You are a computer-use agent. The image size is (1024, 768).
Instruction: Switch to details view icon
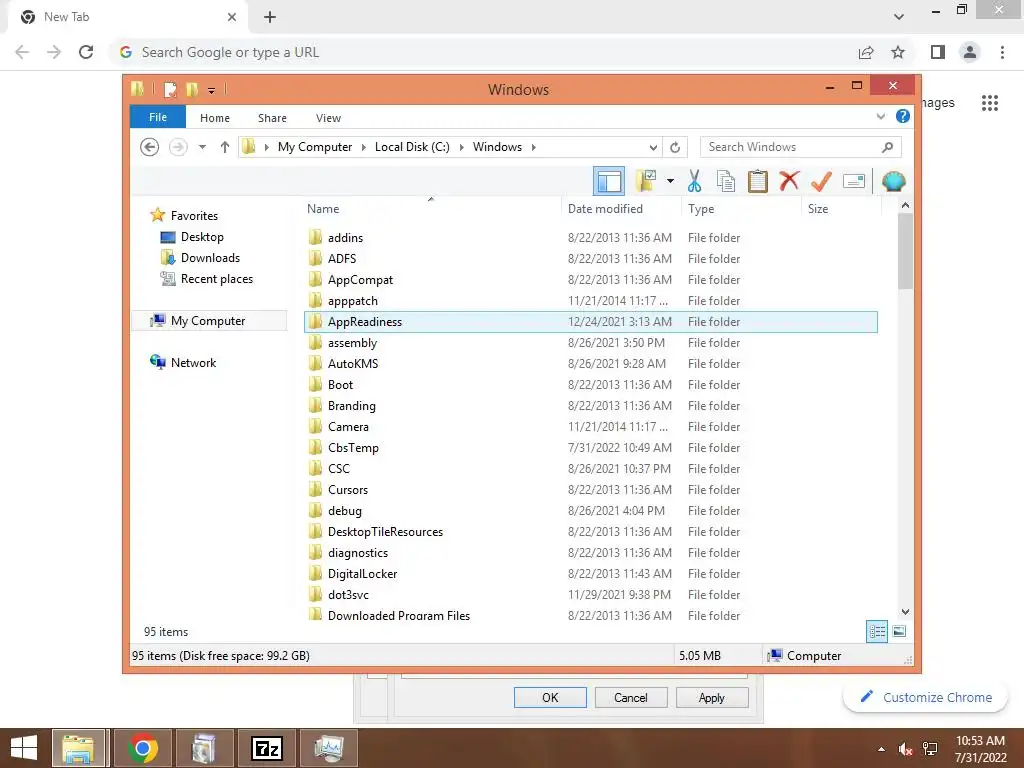click(x=876, y=632)
